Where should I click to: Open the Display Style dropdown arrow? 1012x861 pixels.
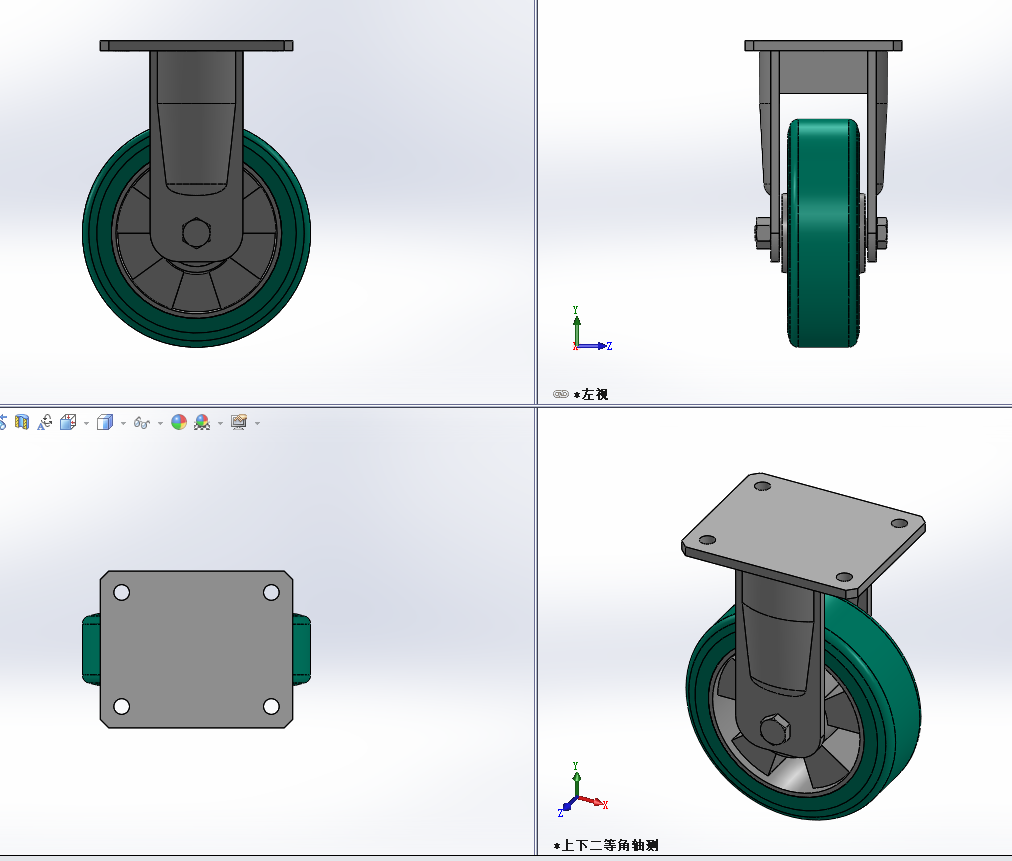123,423
